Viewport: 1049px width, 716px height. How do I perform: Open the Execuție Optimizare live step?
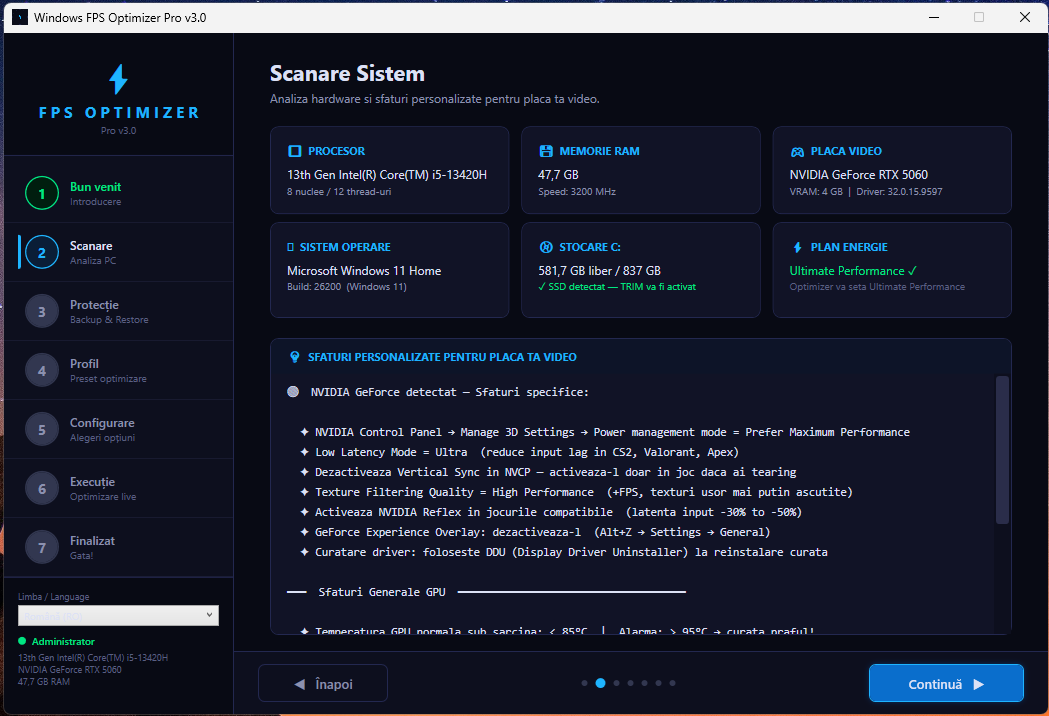[118, 488]
